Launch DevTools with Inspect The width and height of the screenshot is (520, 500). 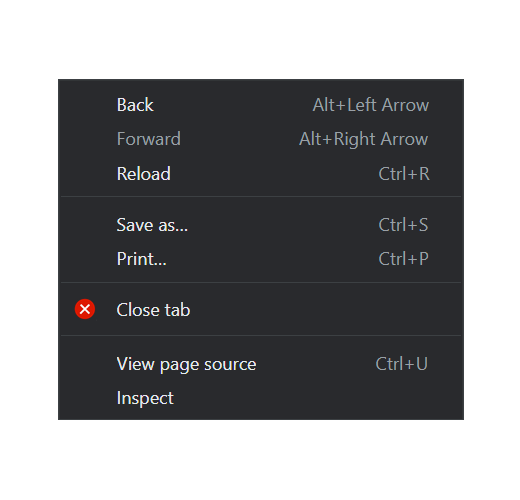261,398
